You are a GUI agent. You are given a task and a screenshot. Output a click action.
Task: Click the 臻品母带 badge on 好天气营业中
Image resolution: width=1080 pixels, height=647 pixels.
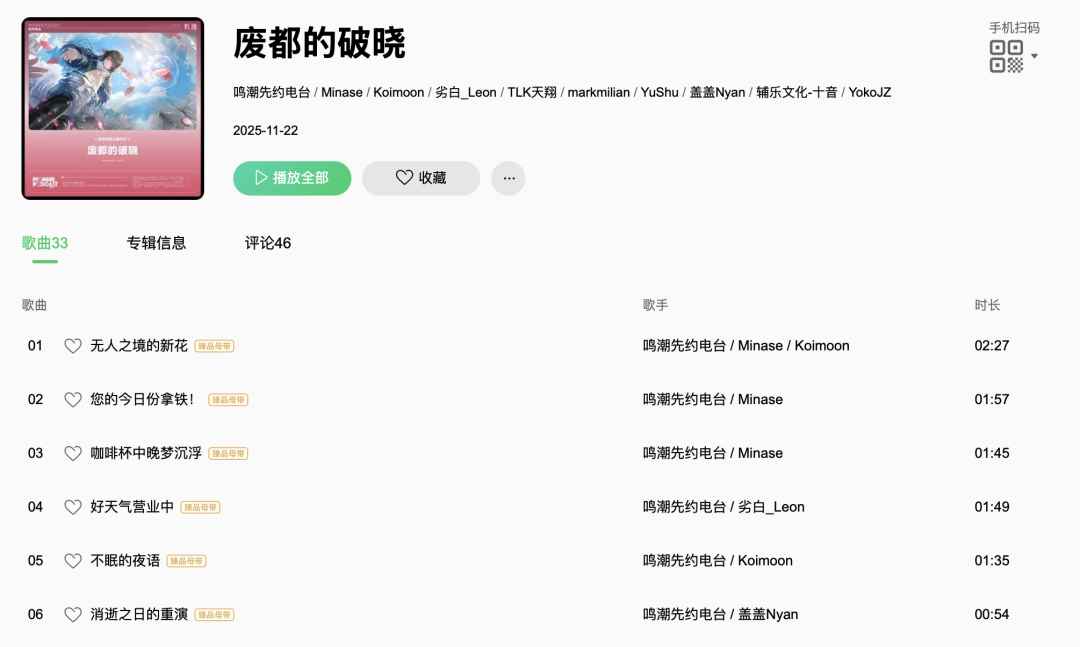coord(200,507)
